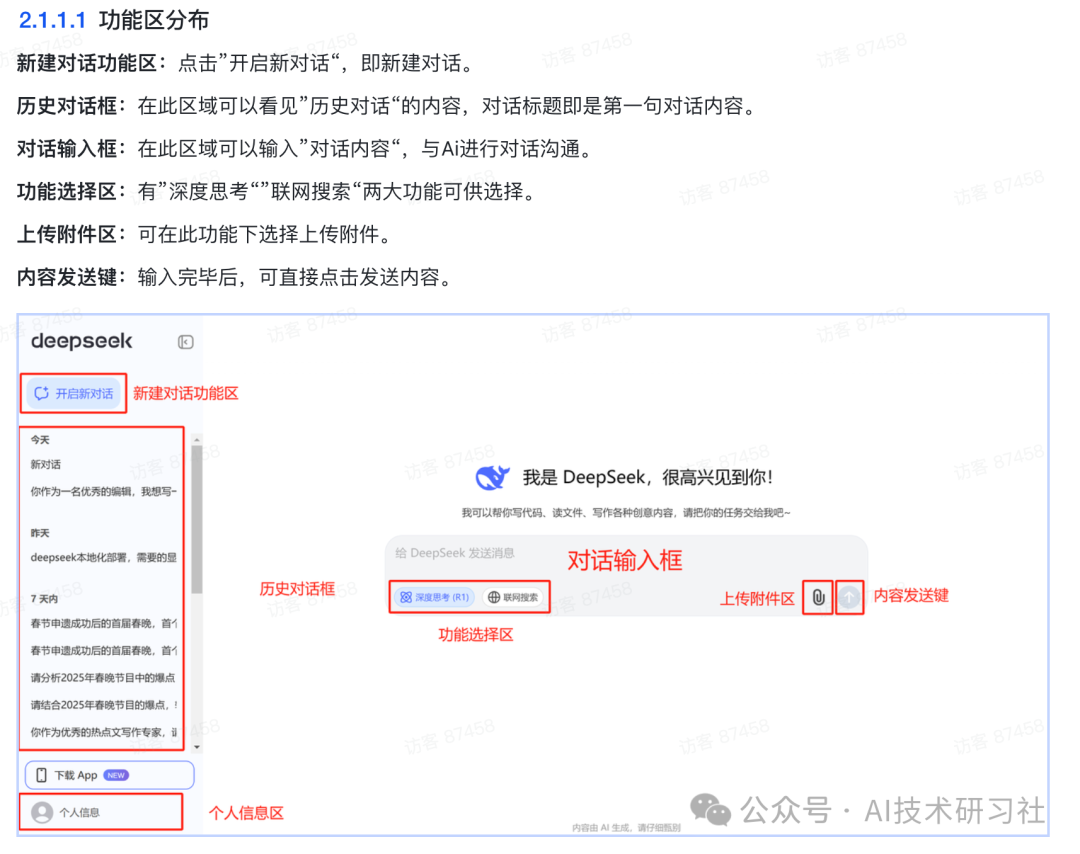Open history item deepseek本地化部署
1080x854 pixels.
(103, 558)
